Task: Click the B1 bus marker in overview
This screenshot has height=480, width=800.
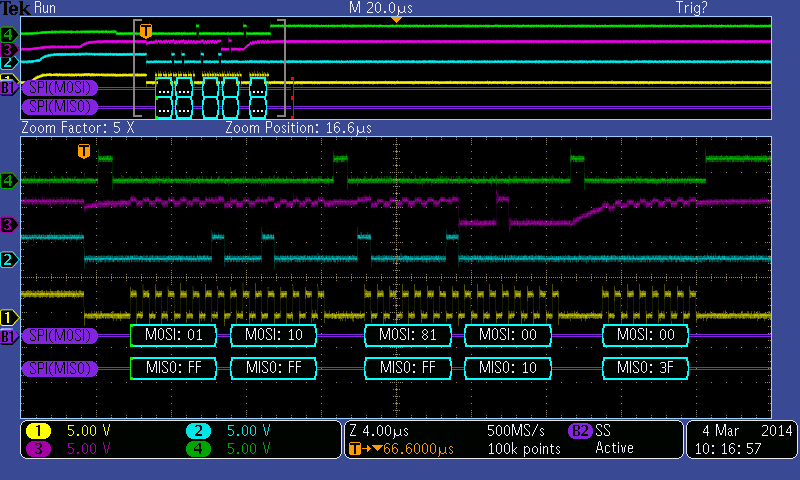Action: point(8,88)
